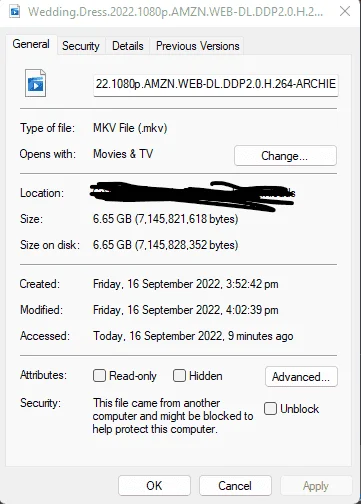
Task: Click the Modified date and time value
Action: (186, 310)
